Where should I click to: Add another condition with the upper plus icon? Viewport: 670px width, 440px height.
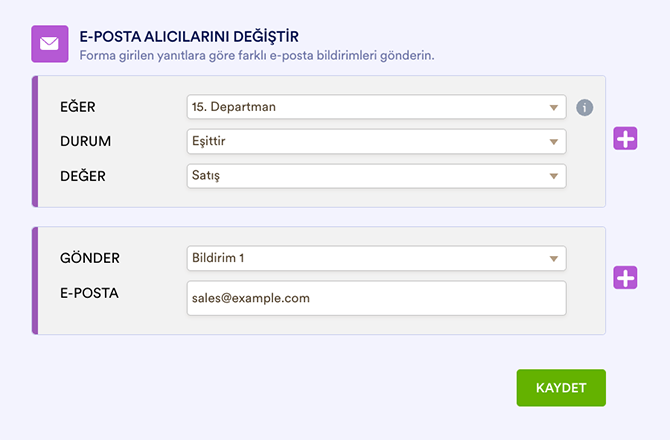click(625, 140)
